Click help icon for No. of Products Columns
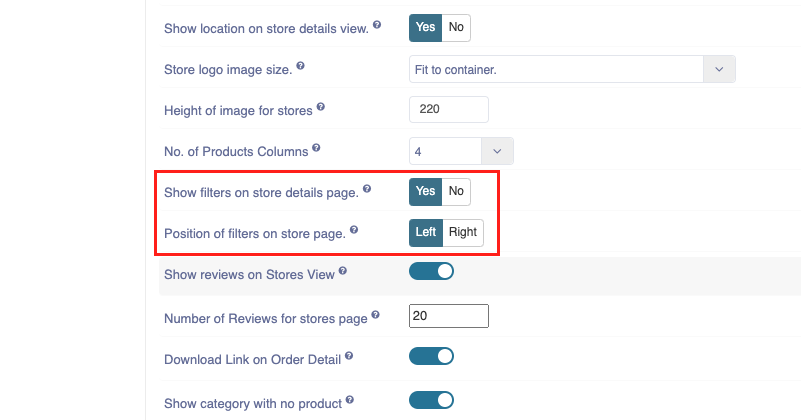The width and height of the screenshot is (801, 420). (316, 148)
